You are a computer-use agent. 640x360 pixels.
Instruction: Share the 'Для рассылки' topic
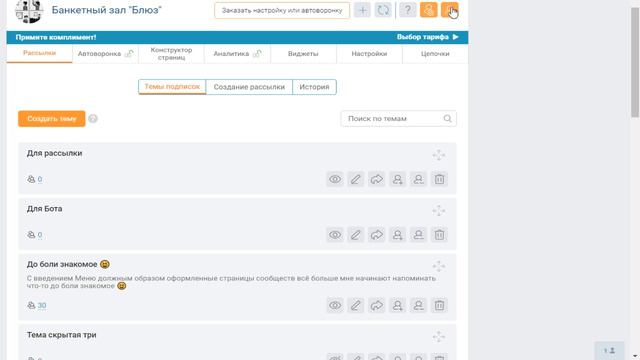coord(377,179)
